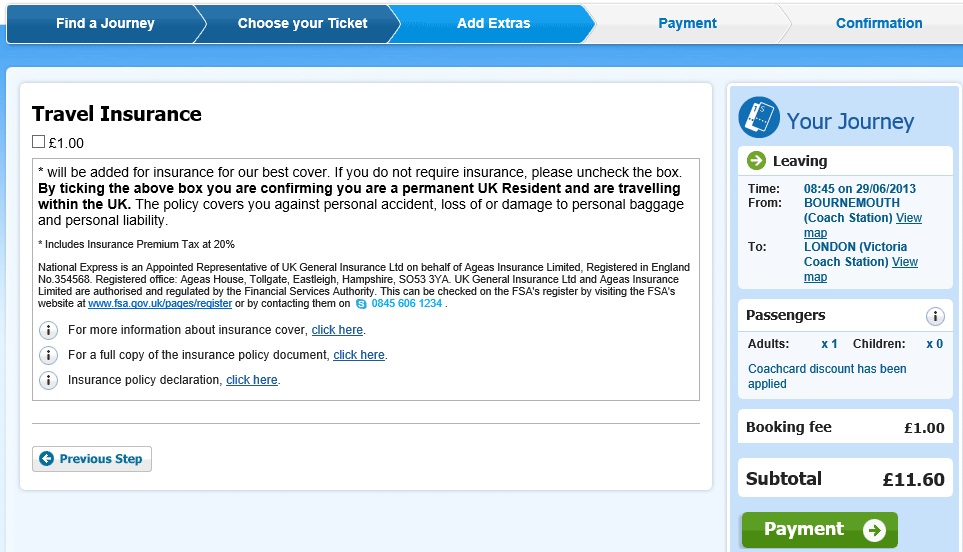Open 'click here' link for full policy document
The width and height of the screenshot is (963, 552).
(358, 355)
